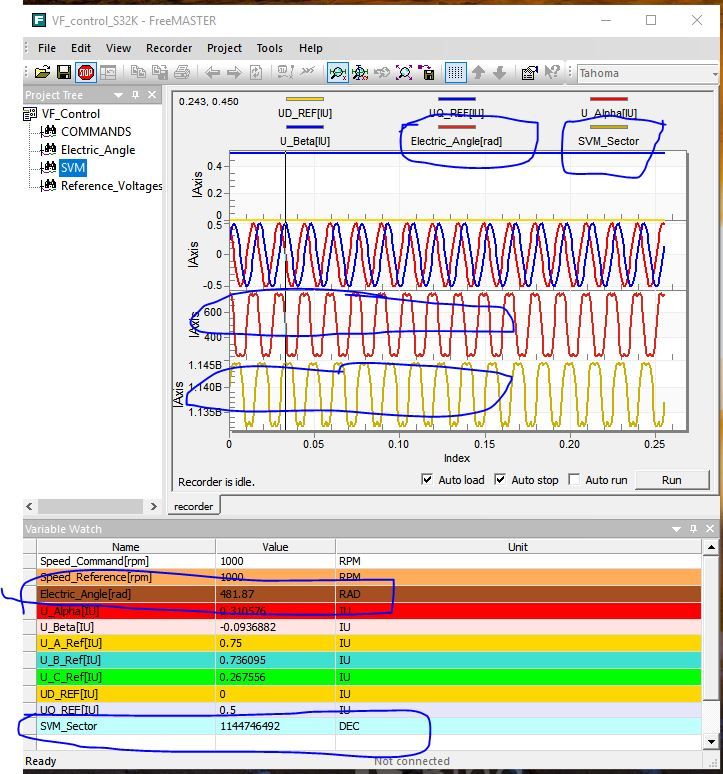Viewport: 723px width, 774px height.
Task: Open the Recorder menu
Action: coord(169,48)
